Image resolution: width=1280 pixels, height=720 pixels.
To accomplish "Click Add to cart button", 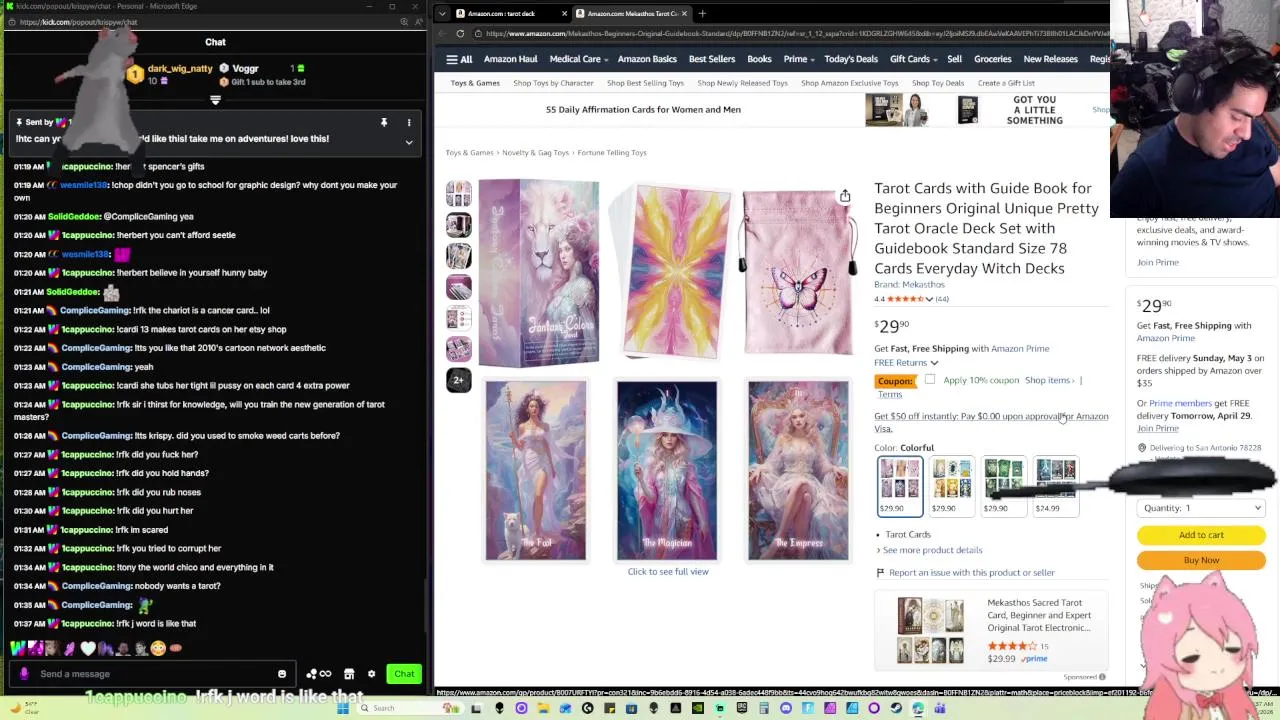I will (x=1201, y=535).
